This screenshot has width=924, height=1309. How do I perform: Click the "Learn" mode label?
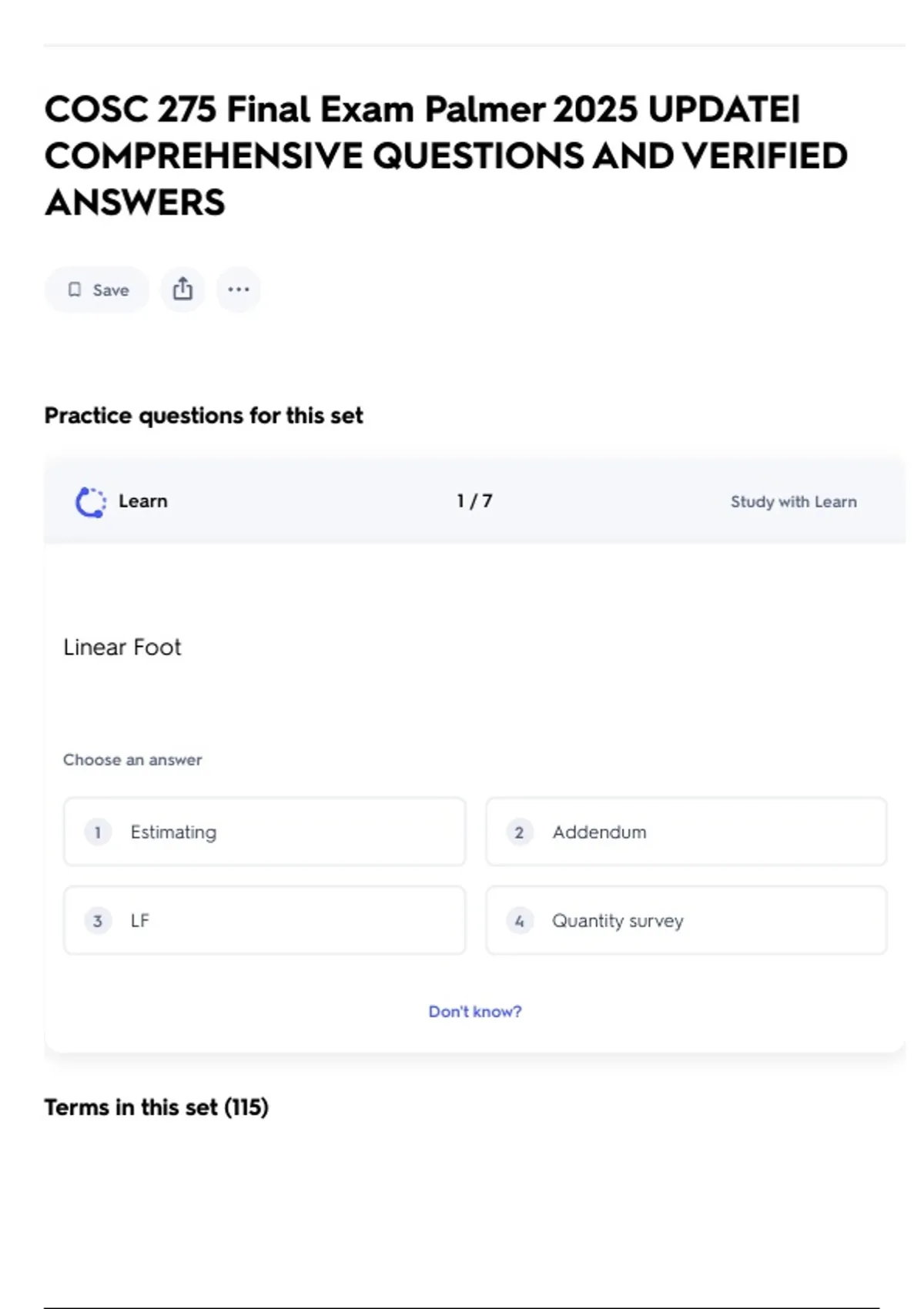click(142, 501)
